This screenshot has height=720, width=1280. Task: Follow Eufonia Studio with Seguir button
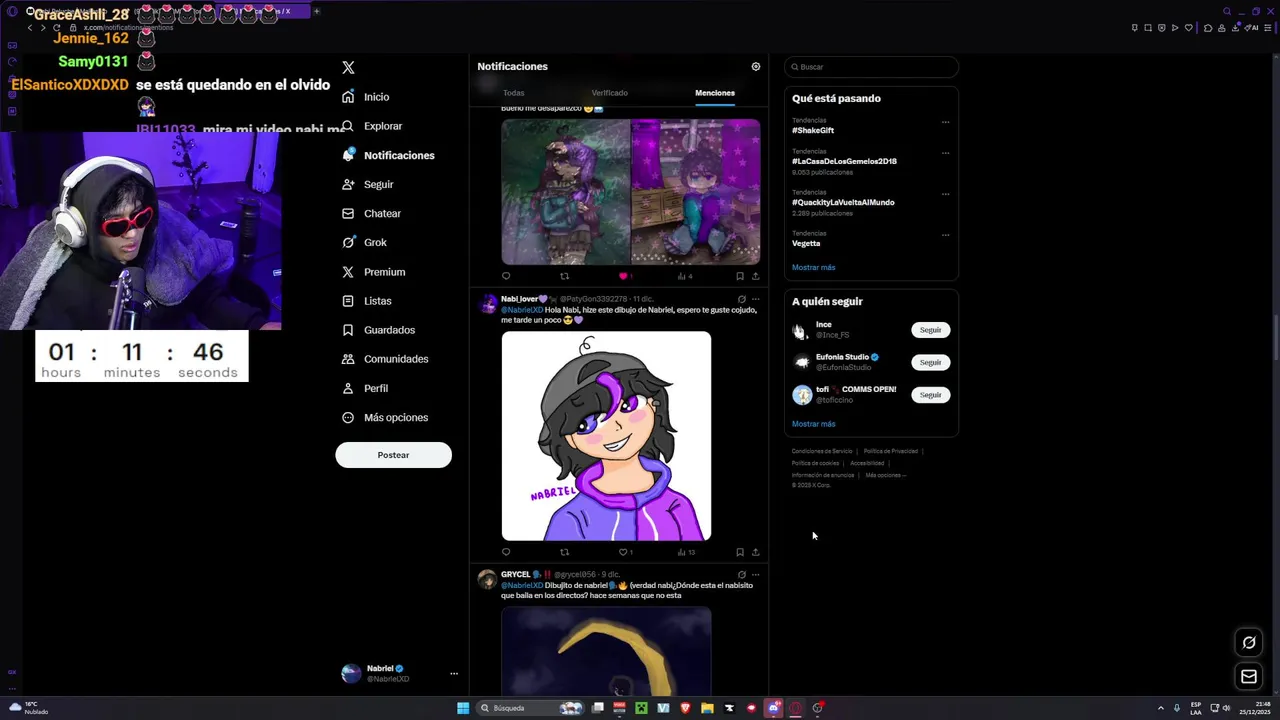click(x=930, y=362)
